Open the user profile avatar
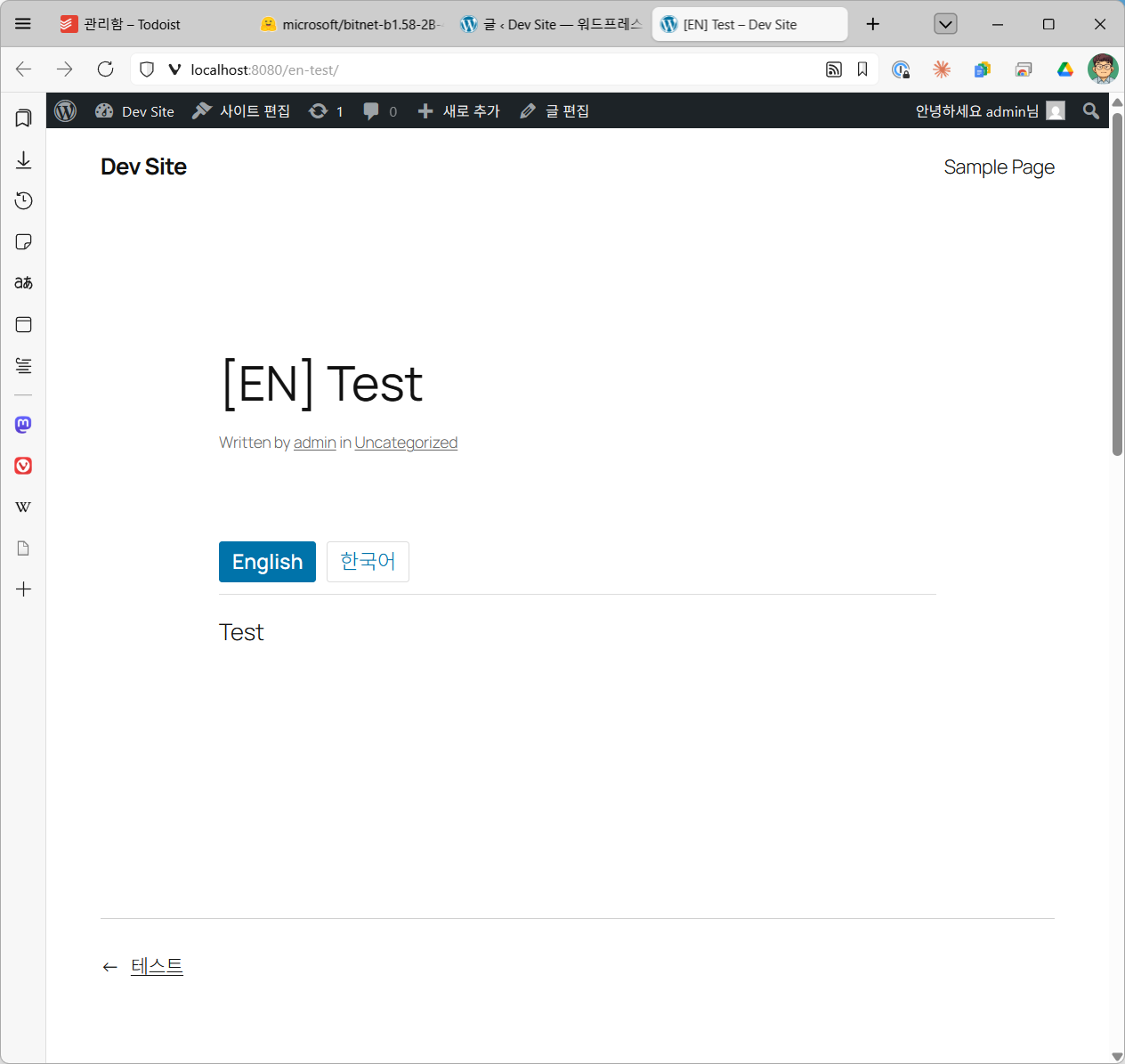The height and width of the screenshot is (1064, 1125). point(1103,69)
